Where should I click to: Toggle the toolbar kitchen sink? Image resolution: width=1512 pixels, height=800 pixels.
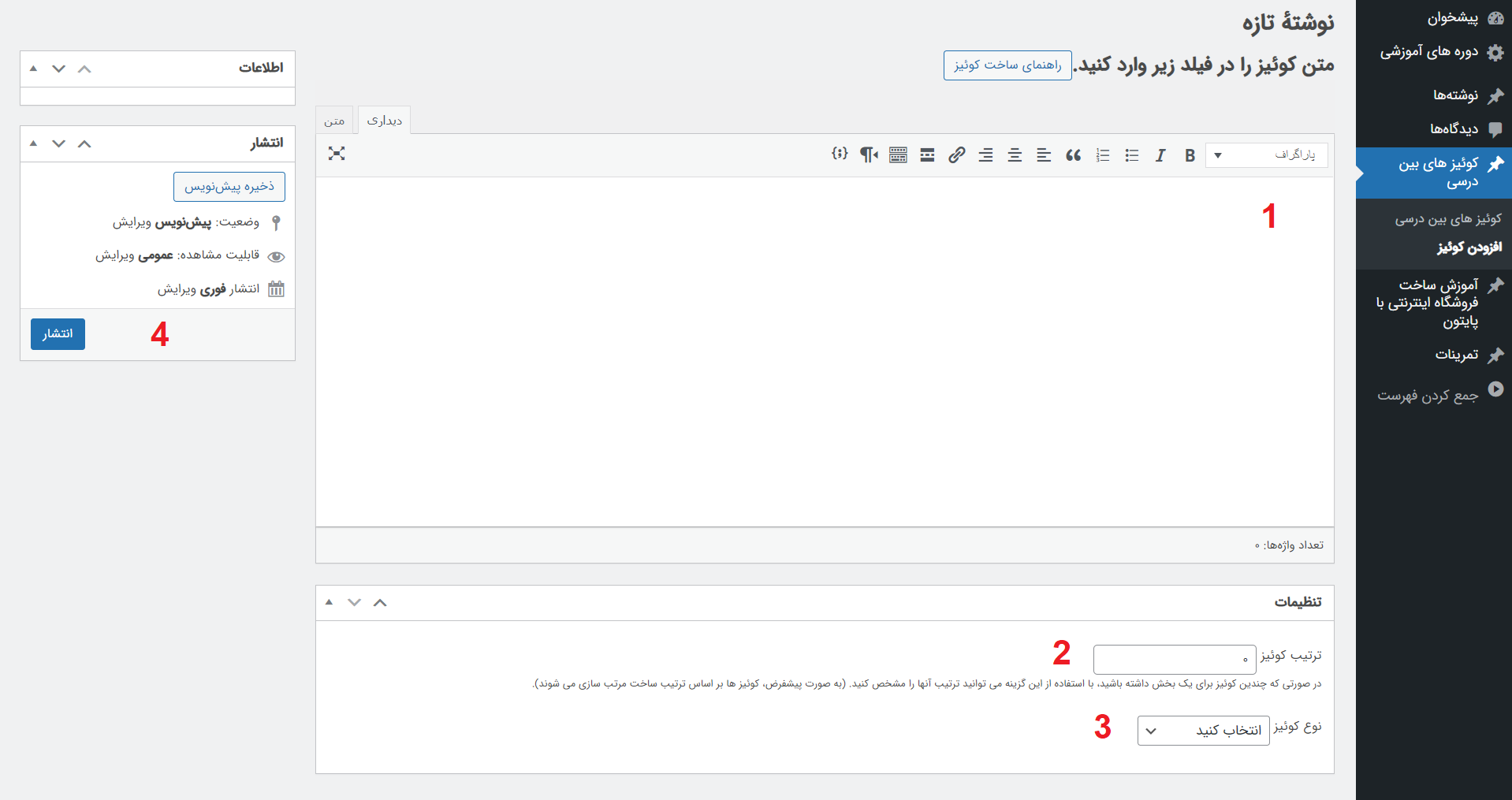[898, 155]
